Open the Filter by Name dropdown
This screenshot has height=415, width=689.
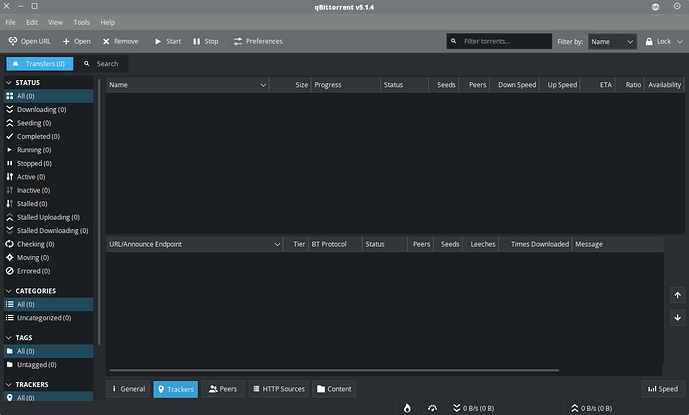point(611,42)
